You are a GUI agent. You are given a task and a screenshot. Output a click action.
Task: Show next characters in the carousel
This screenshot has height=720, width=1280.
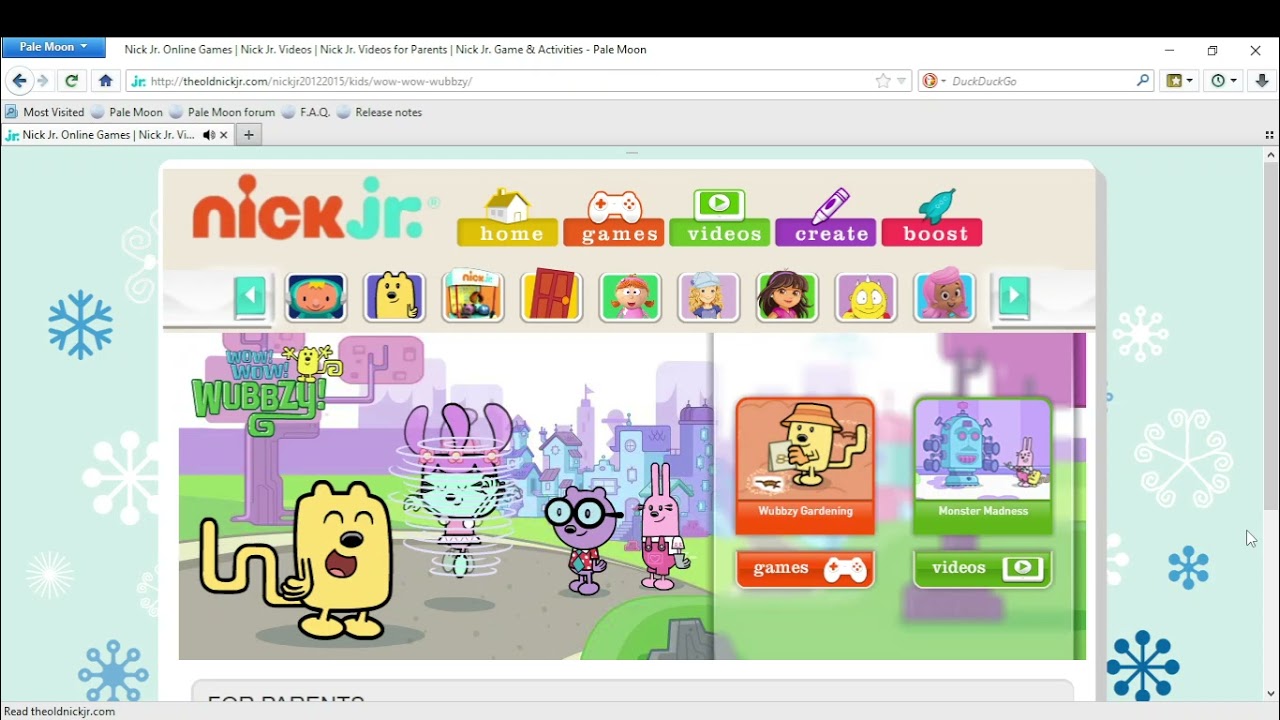1014,296
